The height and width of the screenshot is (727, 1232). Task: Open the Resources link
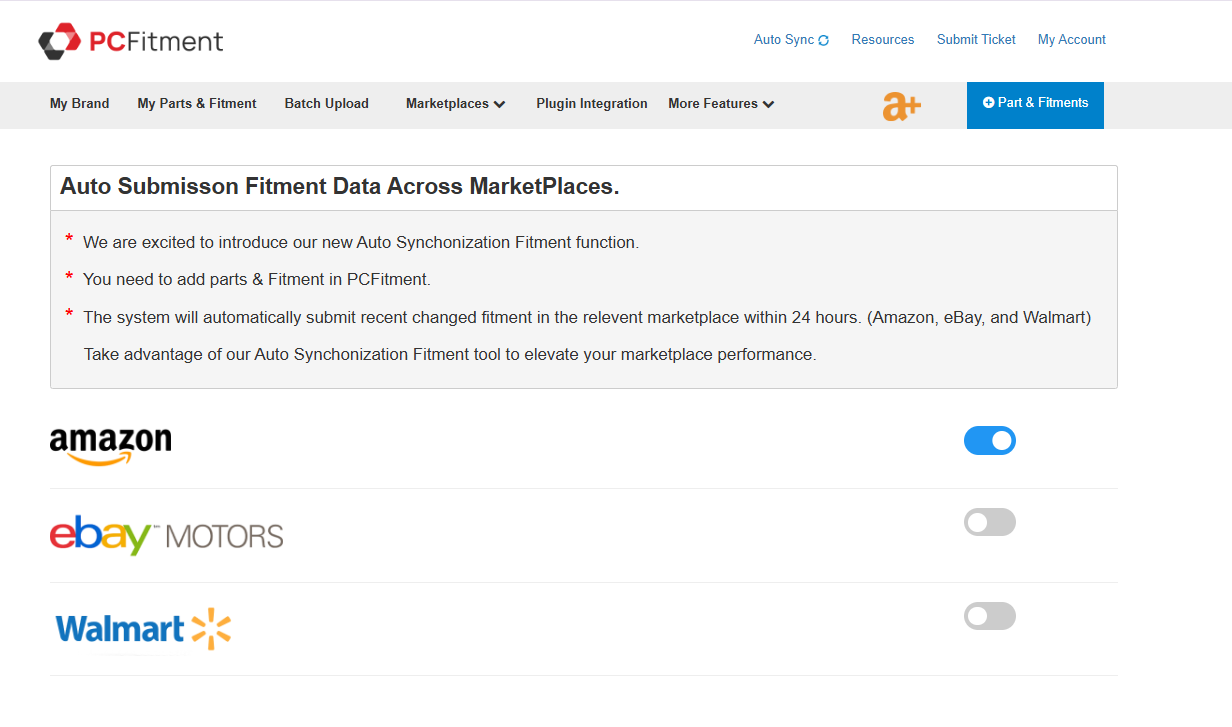[x=882, y=40]
